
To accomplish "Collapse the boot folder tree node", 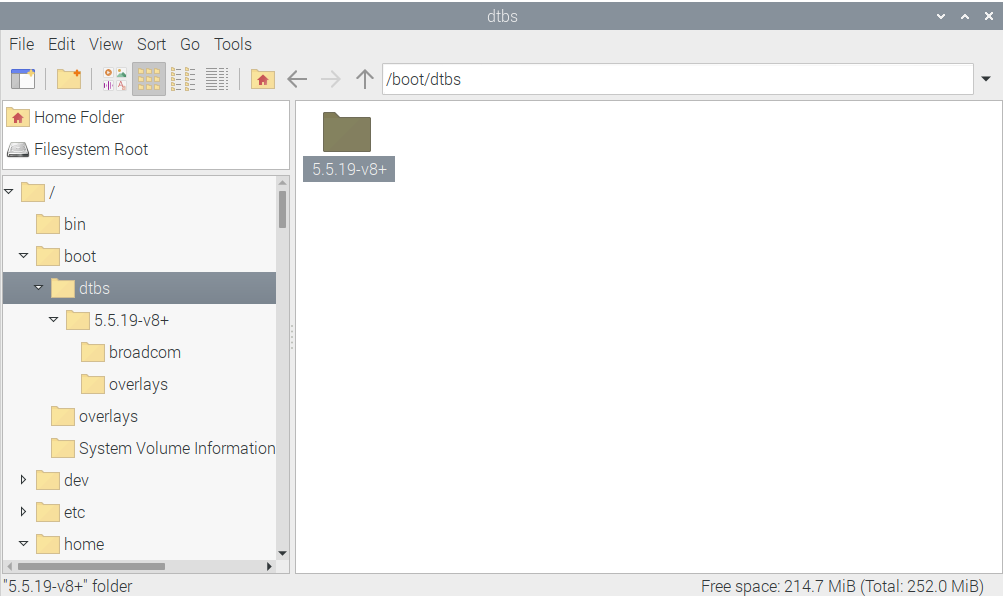I will click(24, 256).
